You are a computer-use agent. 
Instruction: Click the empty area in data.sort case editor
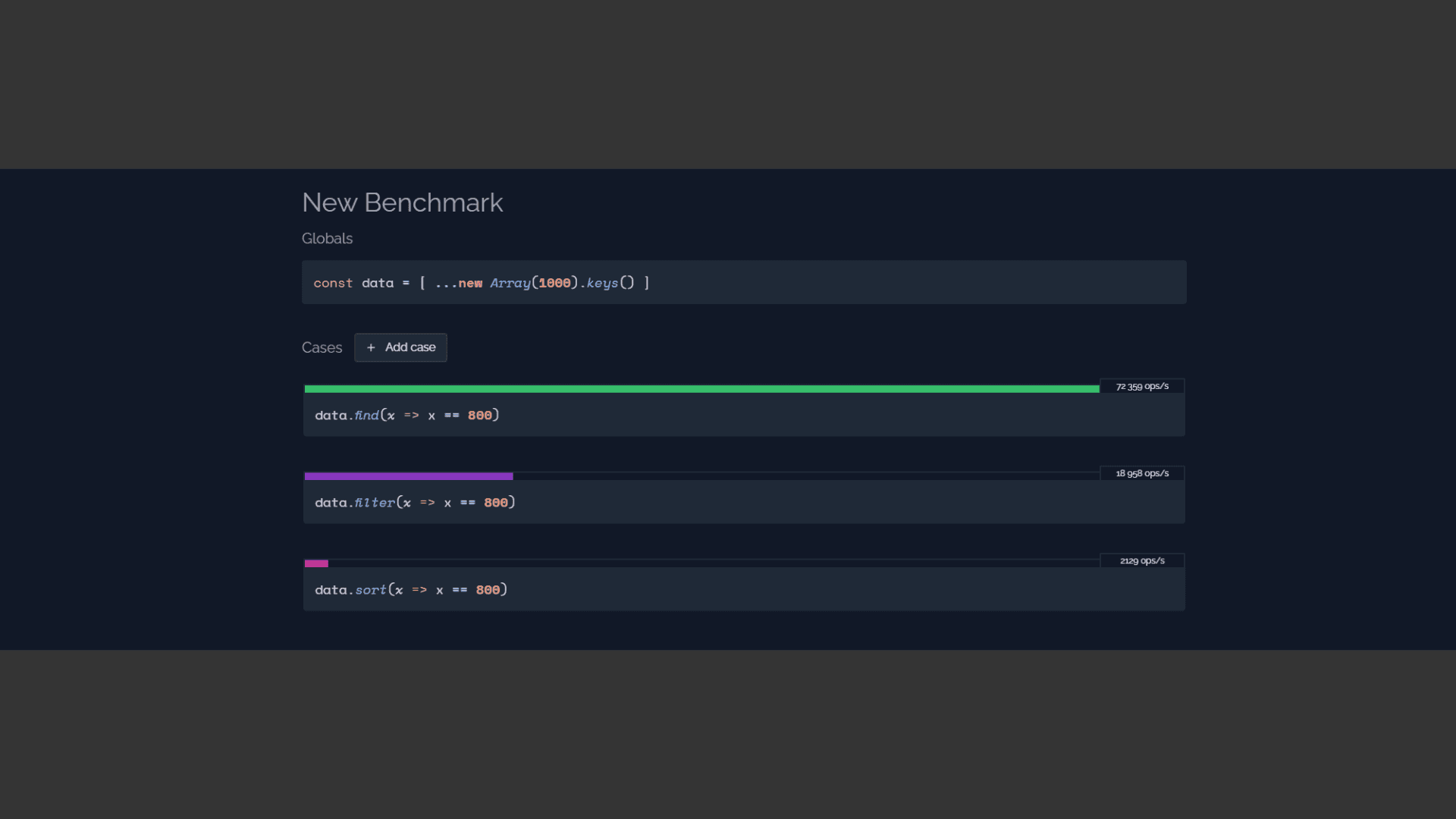[x=834, y=590]
